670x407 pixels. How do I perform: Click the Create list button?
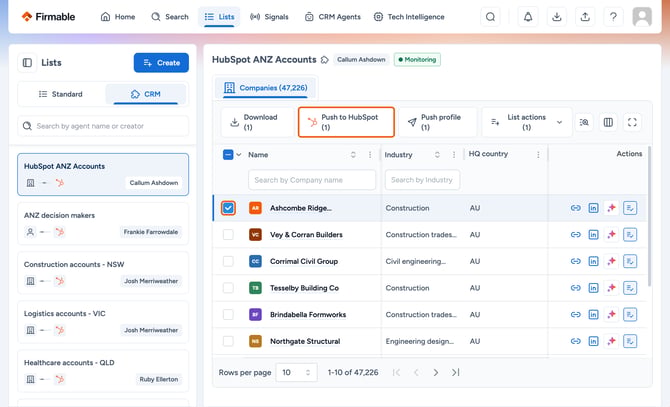click(x=161, y=63)
